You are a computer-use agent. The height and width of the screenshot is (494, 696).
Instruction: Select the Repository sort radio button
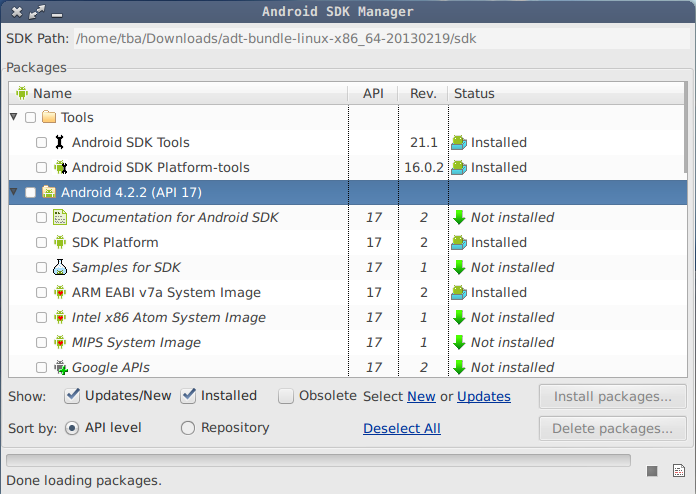188,428
